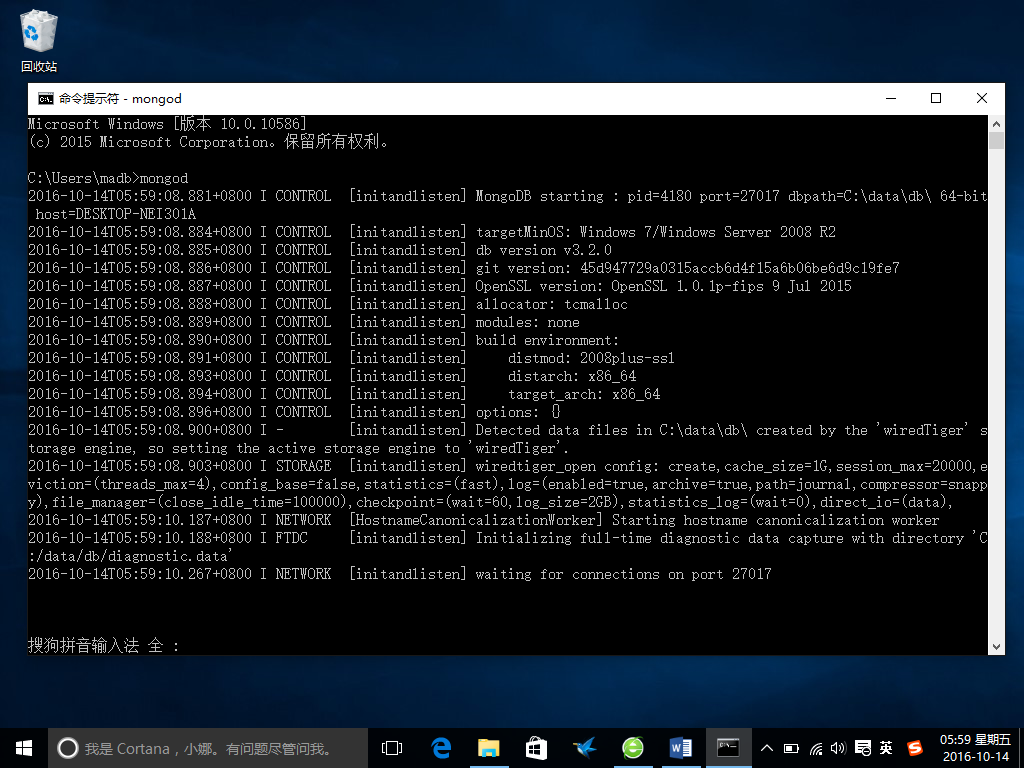Viewport: 1024px width, 768px height.
Task: Open the Wi-Fi network tray icon
Action: coord(816,748)
